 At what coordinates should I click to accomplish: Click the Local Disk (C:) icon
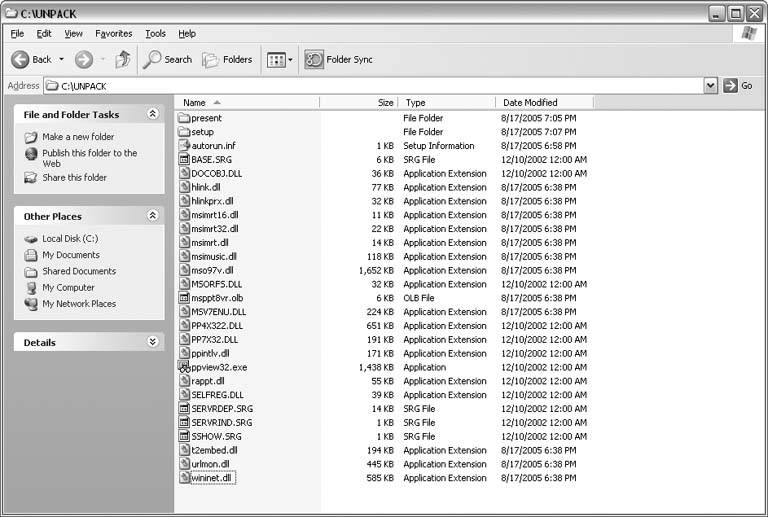click(31, 239)
